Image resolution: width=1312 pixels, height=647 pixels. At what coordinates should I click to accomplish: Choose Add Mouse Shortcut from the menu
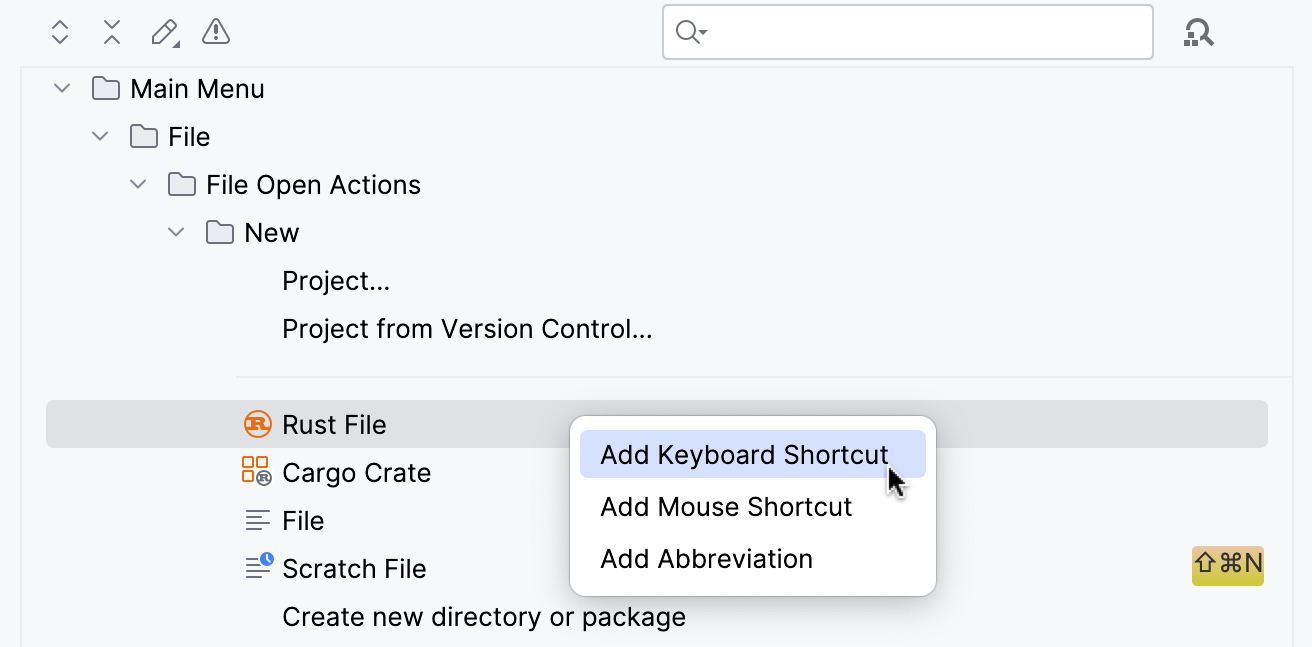(x=726, y=507)
